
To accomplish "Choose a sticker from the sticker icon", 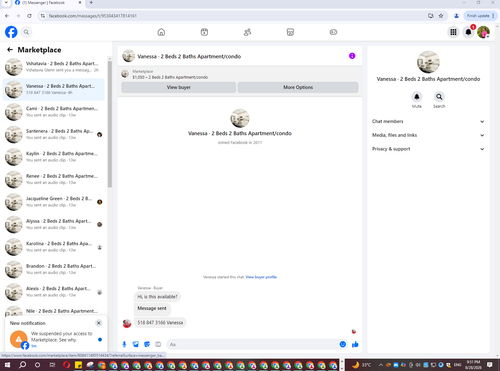I will 147,344.
